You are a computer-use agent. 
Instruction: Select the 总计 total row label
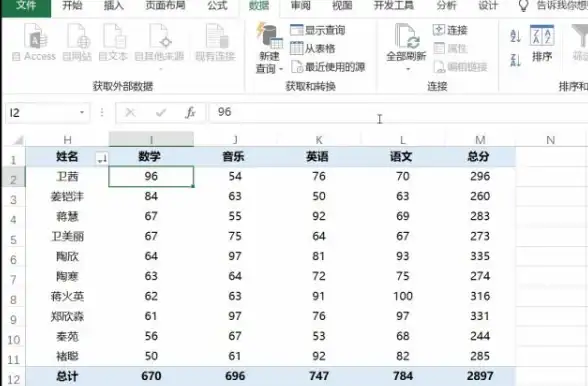(x=67, y=376)
